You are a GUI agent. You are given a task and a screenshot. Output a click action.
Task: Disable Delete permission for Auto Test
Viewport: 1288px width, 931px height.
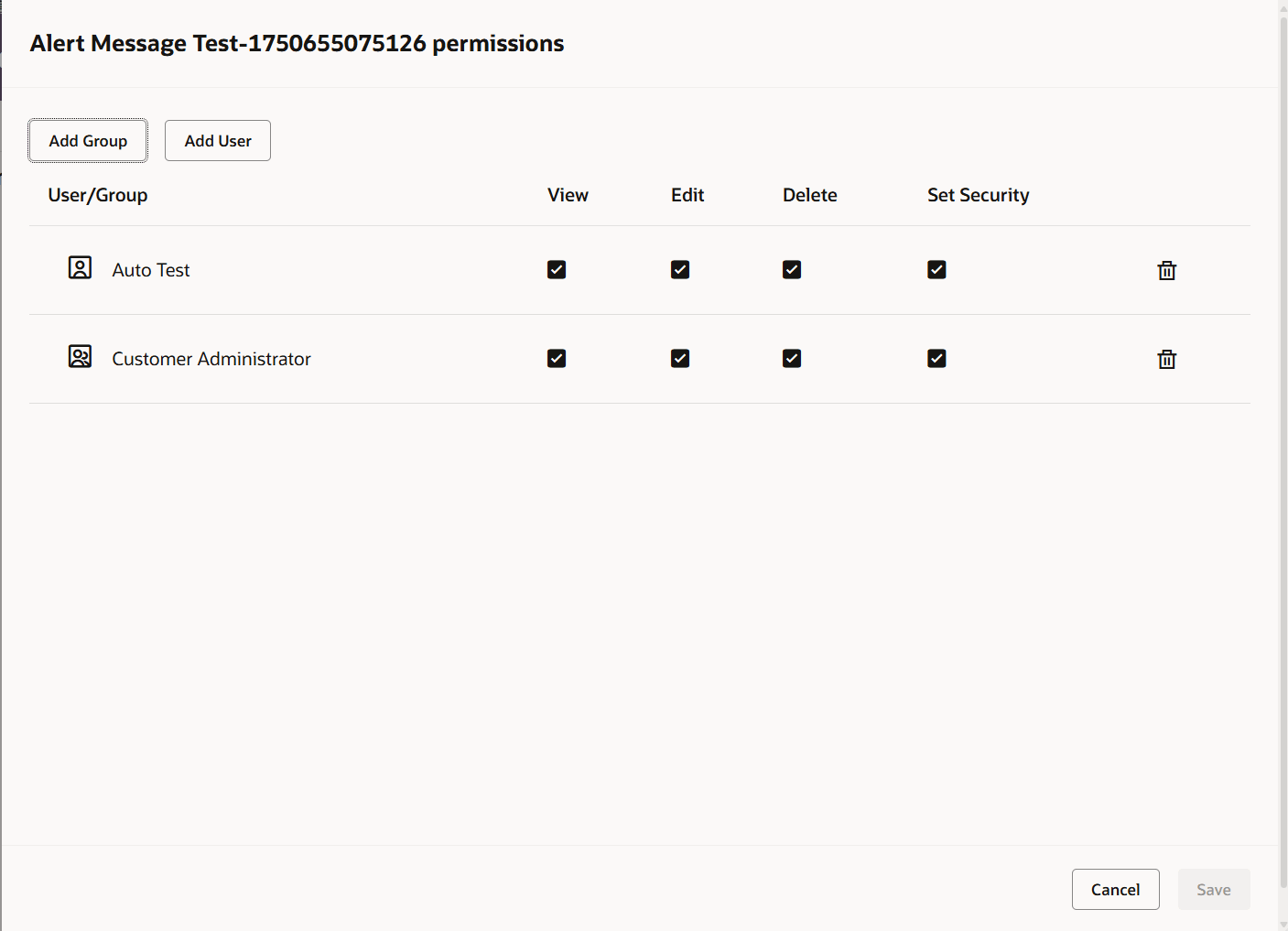(792, 269)
